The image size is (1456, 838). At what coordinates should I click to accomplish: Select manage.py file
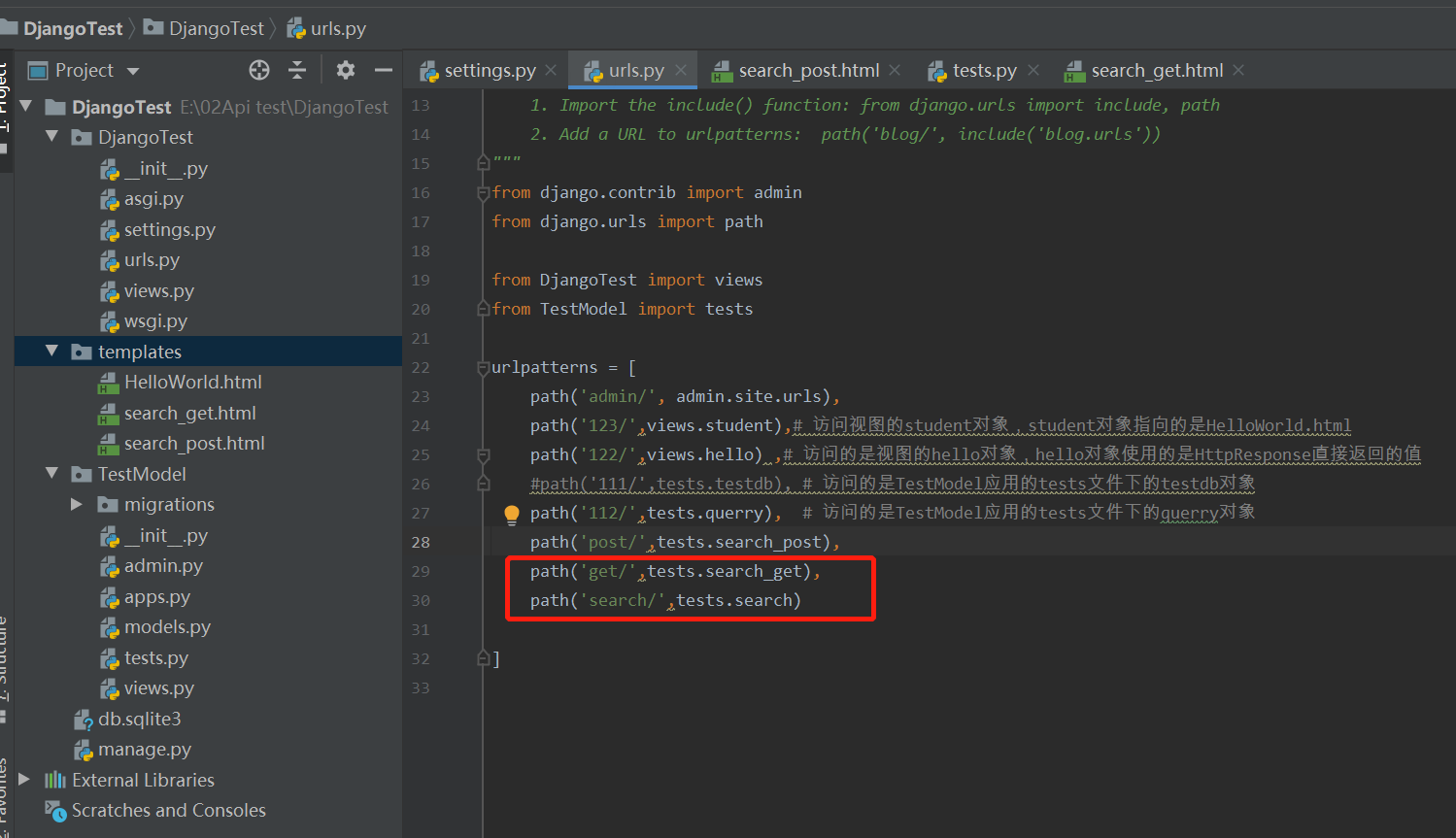point(144,749)
